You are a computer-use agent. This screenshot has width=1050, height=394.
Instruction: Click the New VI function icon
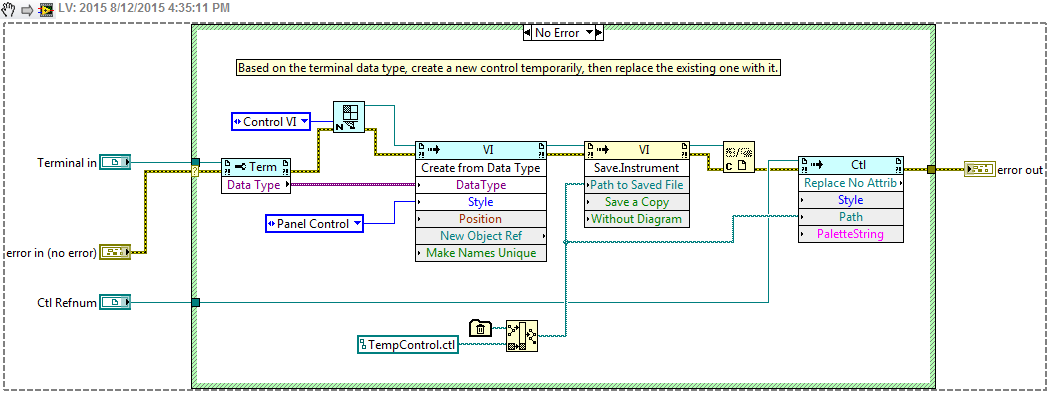pyautogui.click(x=349, y=117)
